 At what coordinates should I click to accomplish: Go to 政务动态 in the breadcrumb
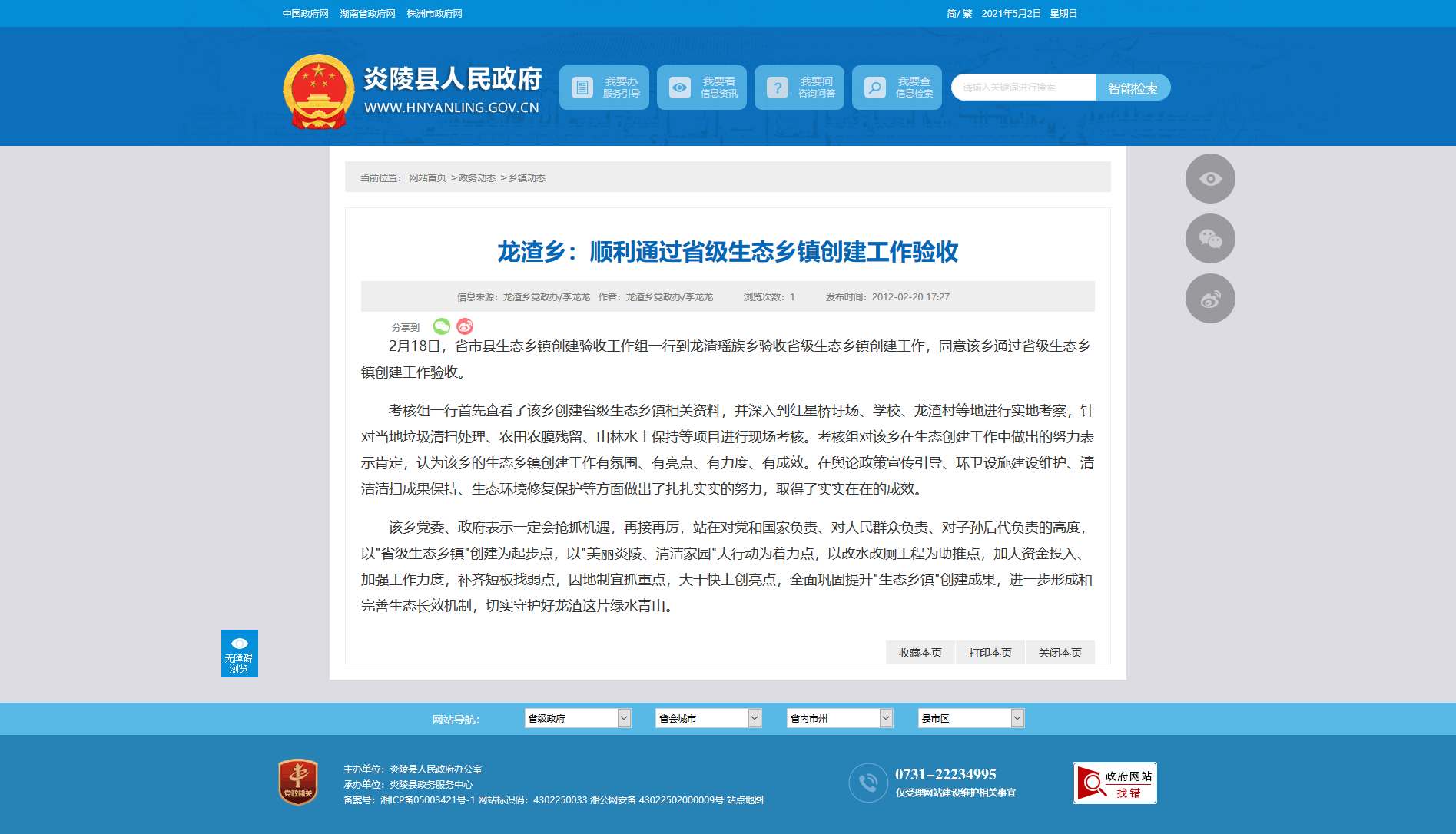pos(476,178)
